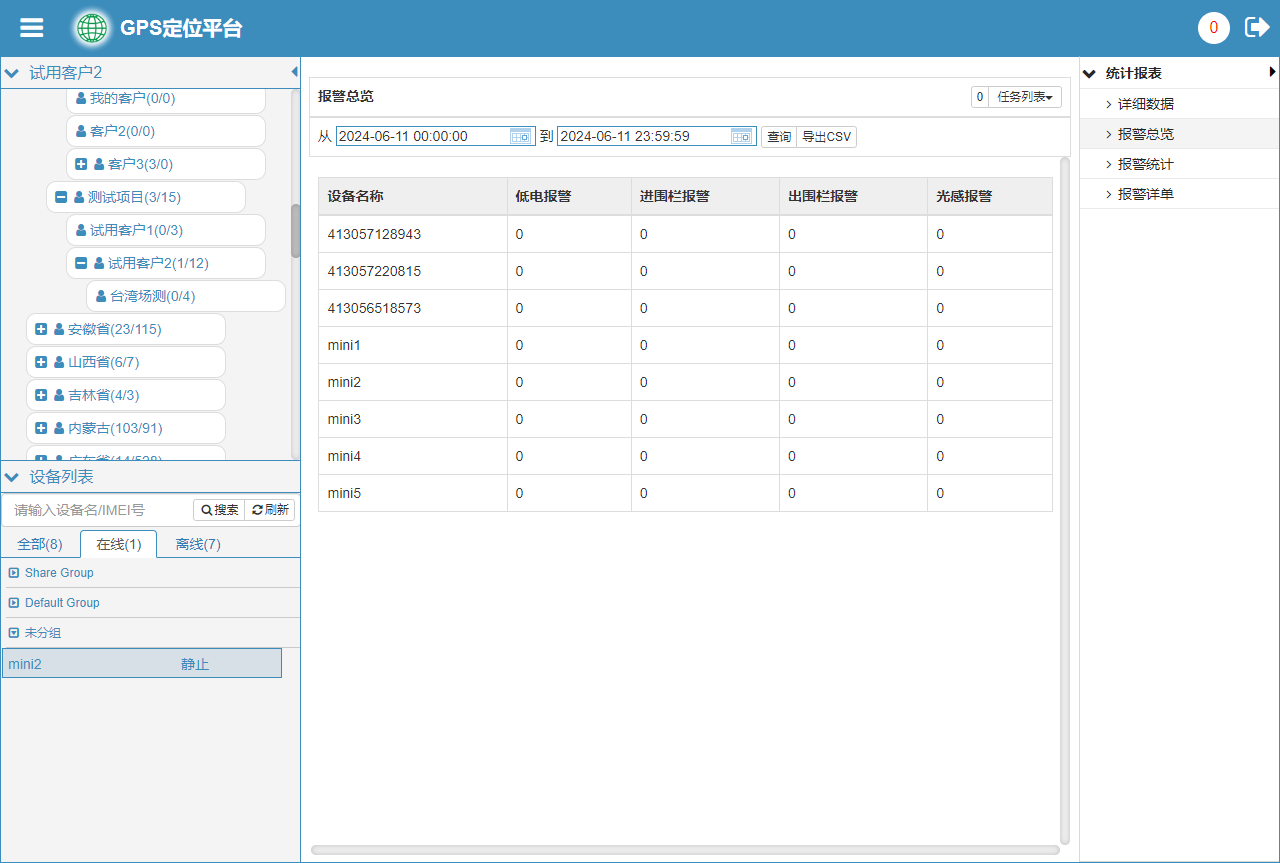
Task: Expand the 安徽省 tree node
Action: click(x=41, y=329)
